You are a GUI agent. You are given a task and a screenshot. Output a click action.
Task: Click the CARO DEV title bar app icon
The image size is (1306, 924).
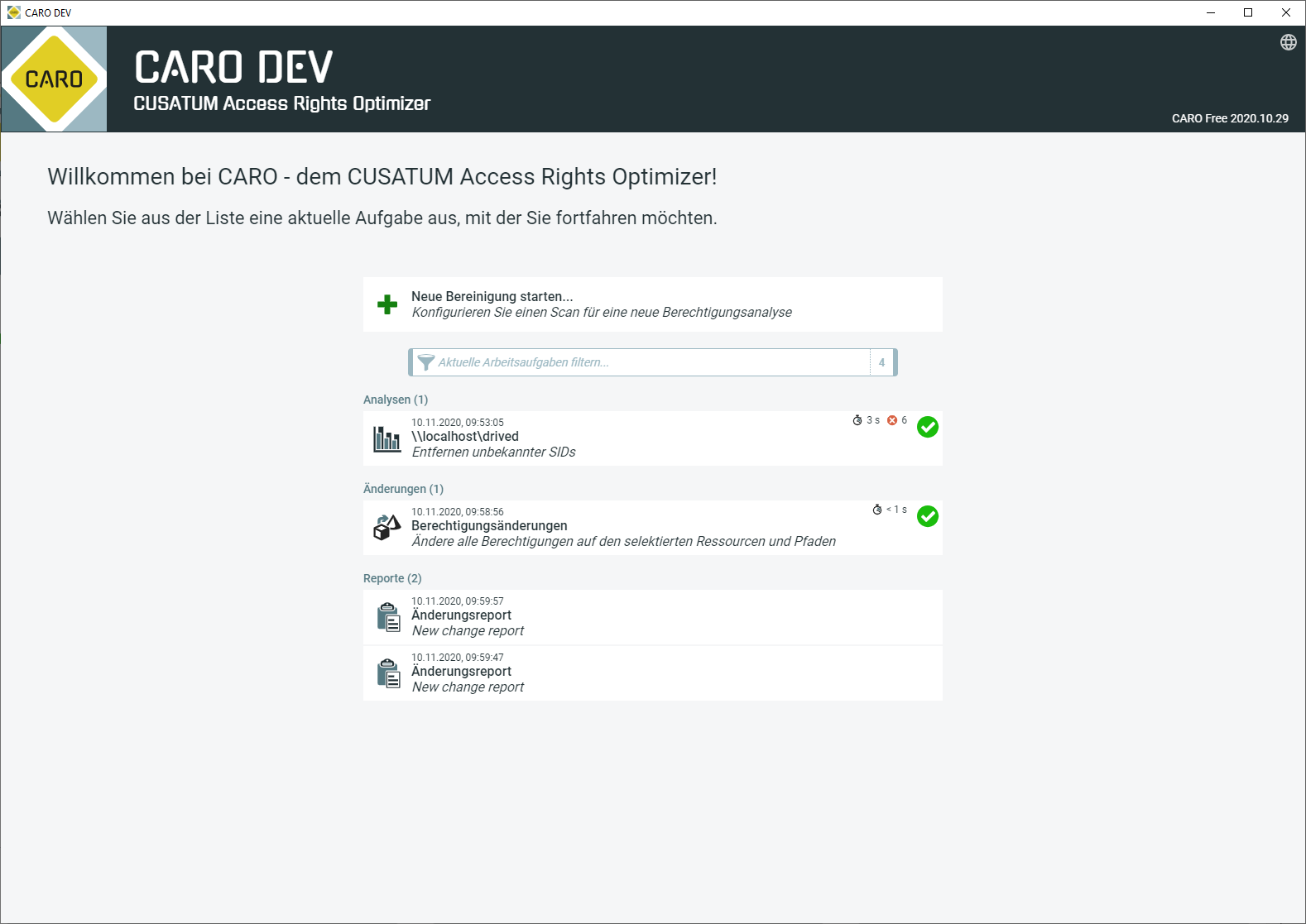pyautogui.click(x=13, y=12)
